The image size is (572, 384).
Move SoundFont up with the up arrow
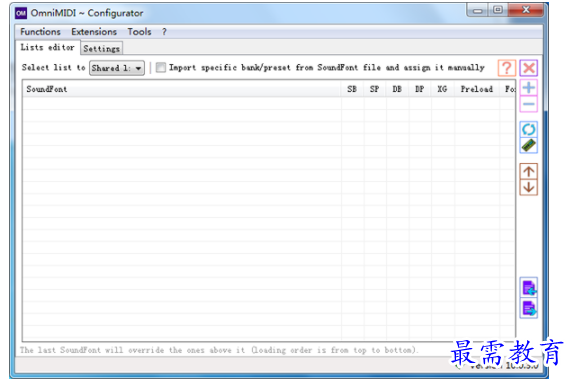[x=529, y=171]
